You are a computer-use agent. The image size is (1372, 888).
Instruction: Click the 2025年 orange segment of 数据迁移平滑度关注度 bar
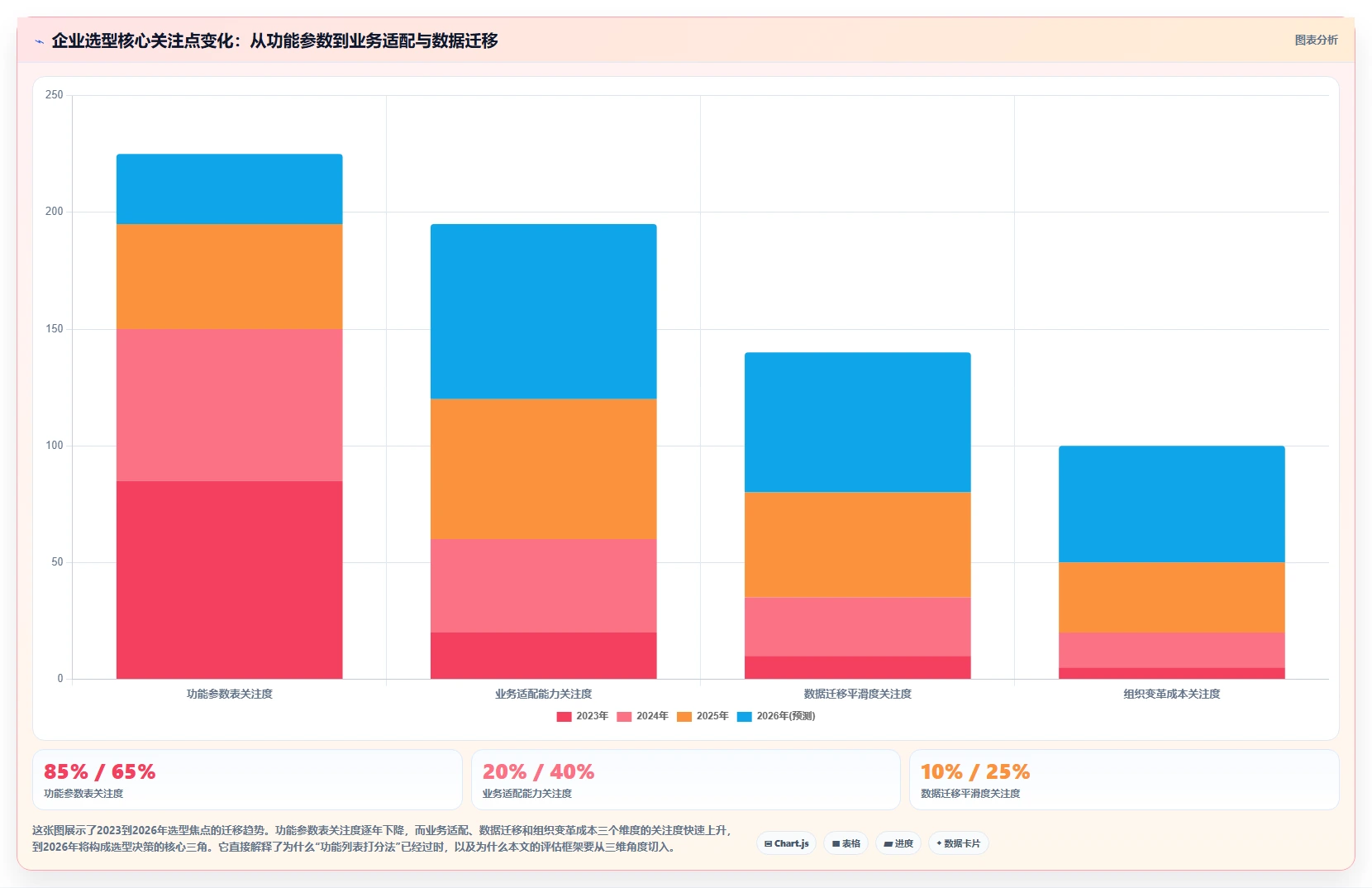point(858,545)
